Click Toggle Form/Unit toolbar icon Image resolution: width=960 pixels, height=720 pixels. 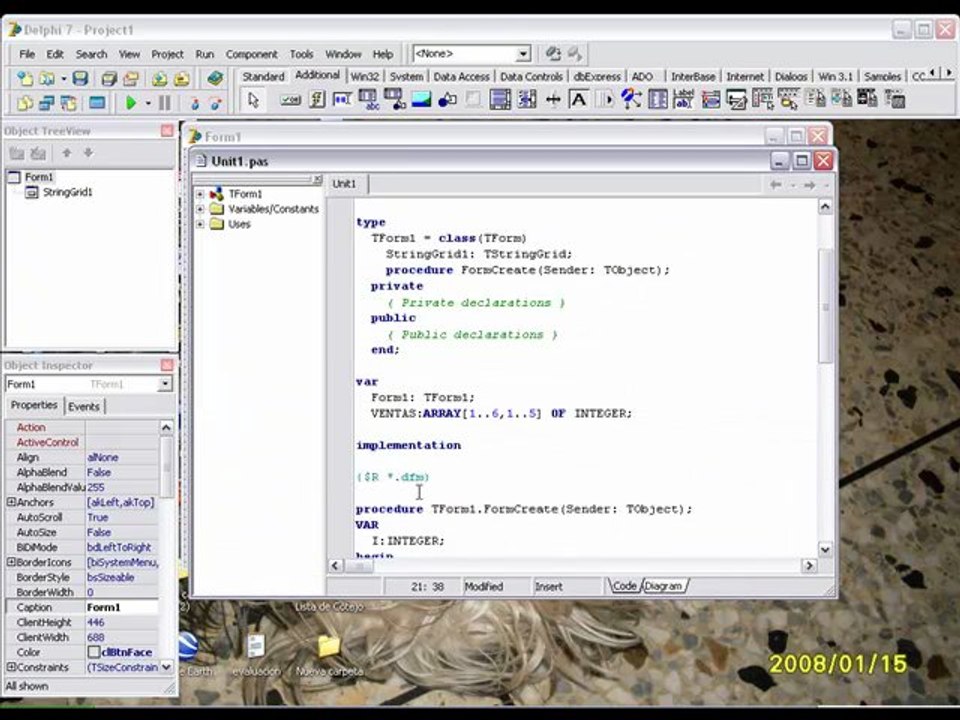(69, 103)
